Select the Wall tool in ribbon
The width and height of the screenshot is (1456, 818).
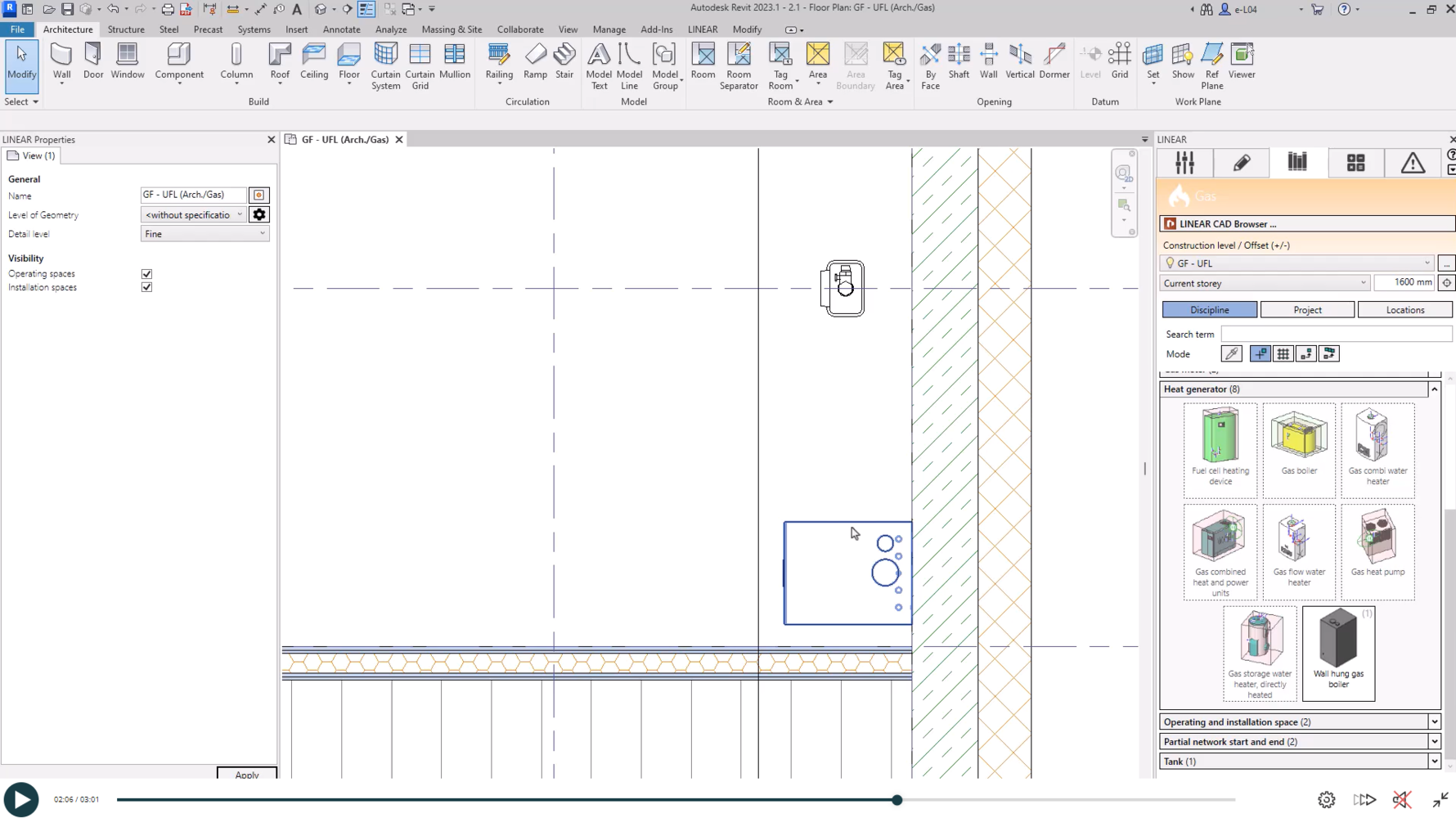pyautogui.click(x=61, y=61)
